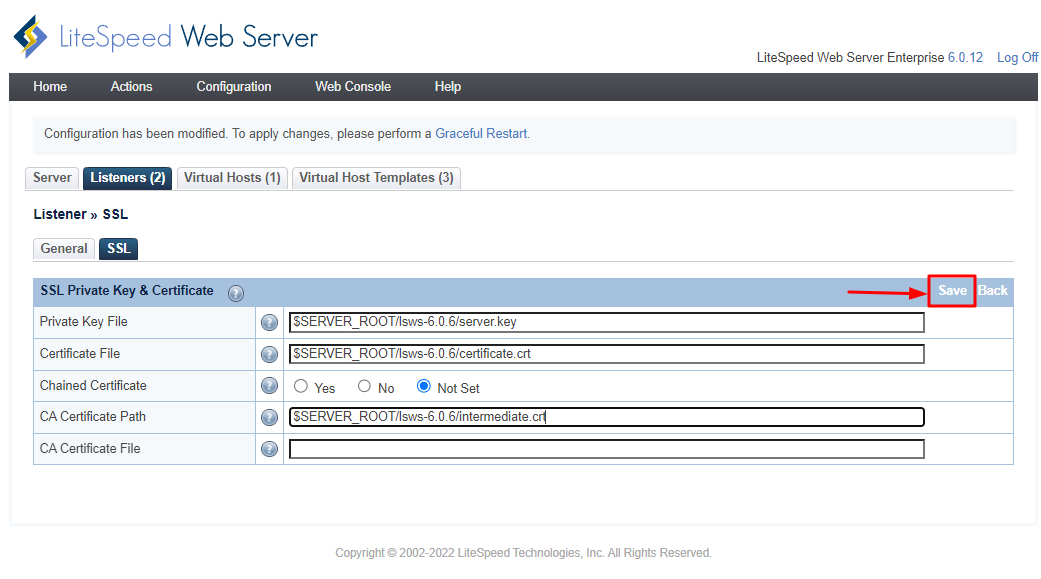Open the Help menu
This screenshot has width=1041, height=579.
pyautogui.click(x=447, y=86)
